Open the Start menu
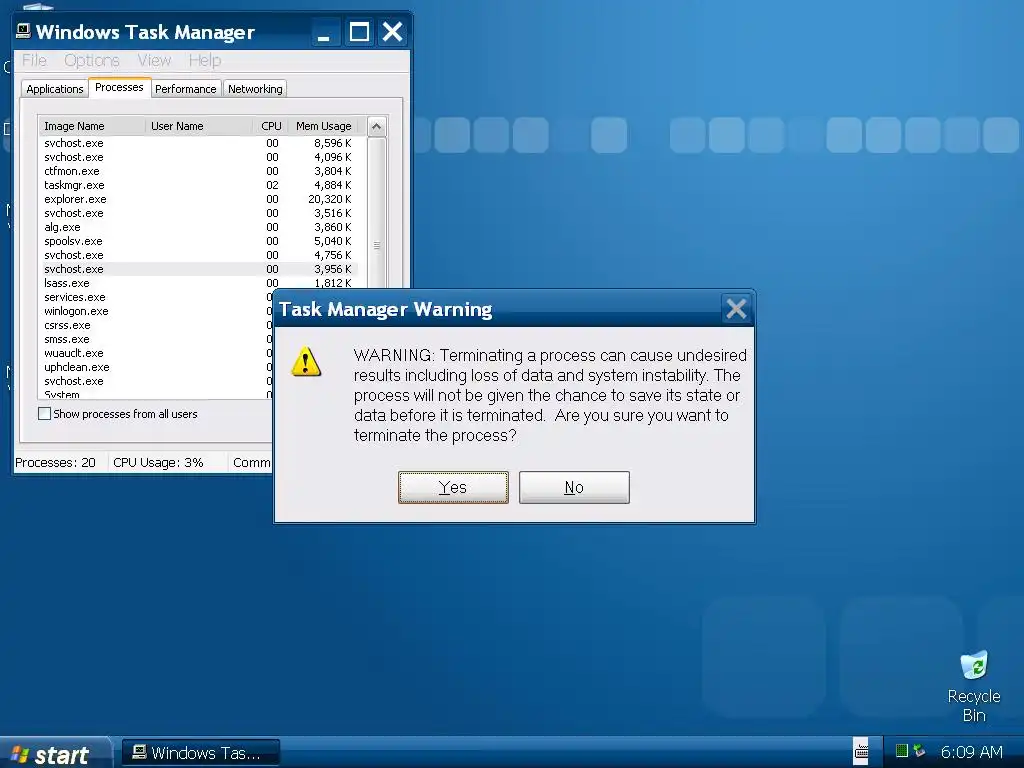 54,754
